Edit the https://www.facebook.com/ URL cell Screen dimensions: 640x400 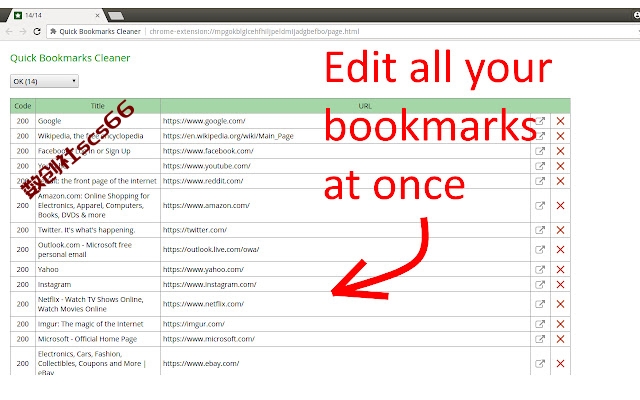point(345,151)
